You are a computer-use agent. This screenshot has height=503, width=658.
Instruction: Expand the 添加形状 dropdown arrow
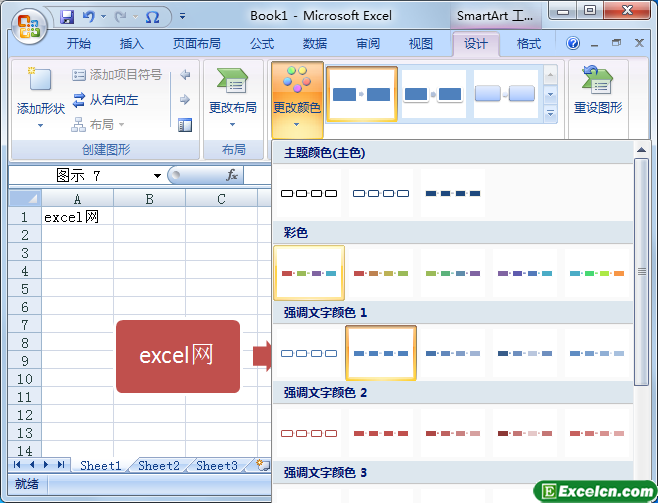coord(40,125)
